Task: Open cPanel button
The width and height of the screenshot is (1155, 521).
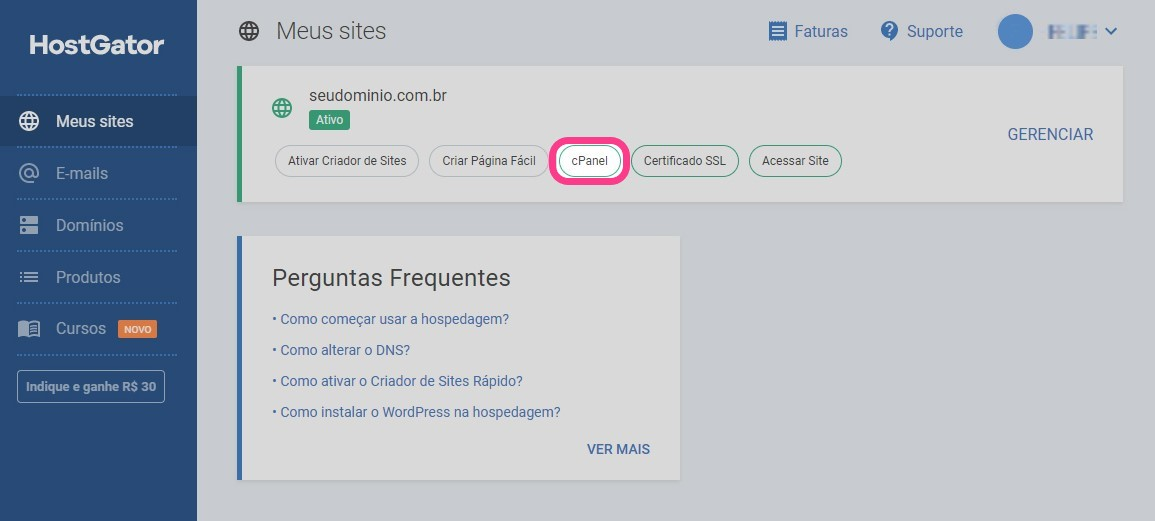Action: click(x=589, y=161)
